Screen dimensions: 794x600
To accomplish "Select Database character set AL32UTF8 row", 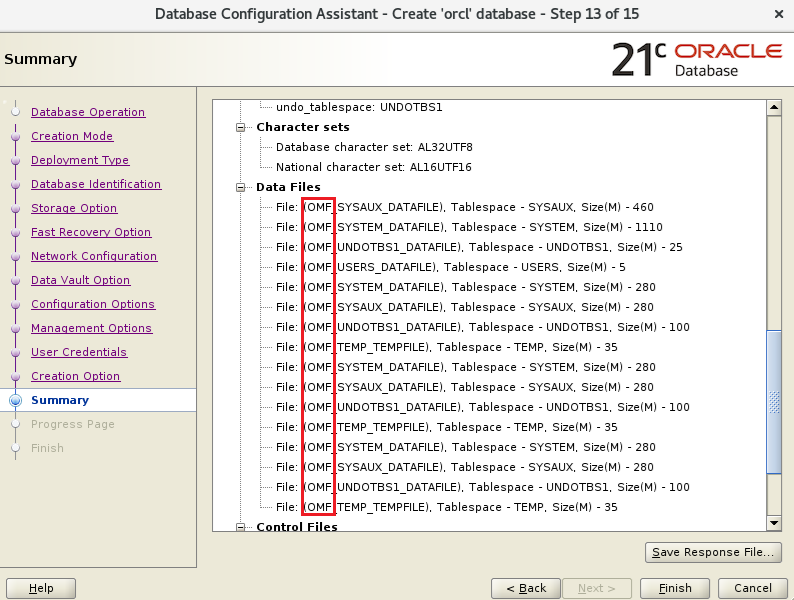I will [374, 147].
